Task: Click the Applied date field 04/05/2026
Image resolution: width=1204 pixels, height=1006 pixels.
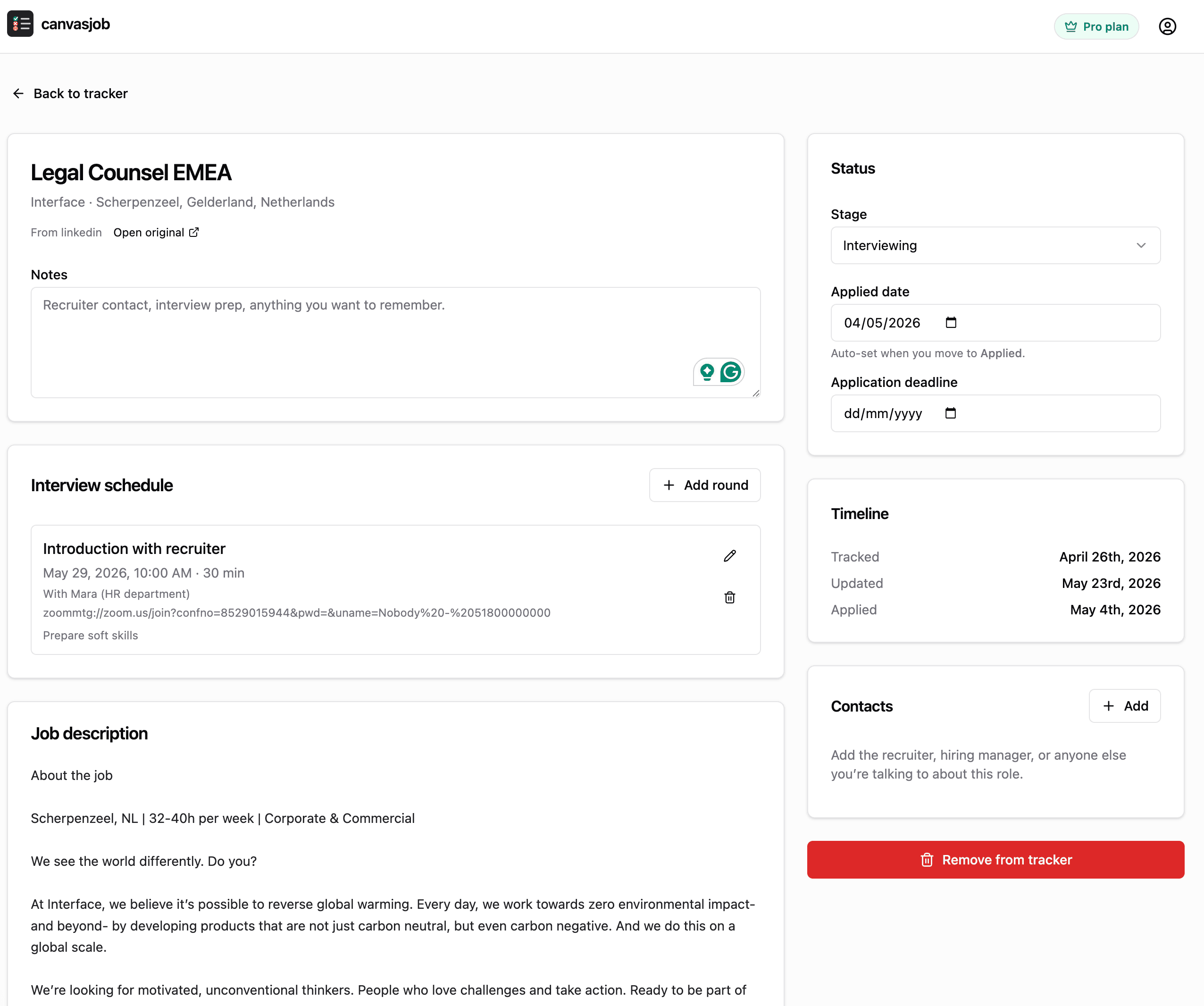Action: click(x=995, y=323)
